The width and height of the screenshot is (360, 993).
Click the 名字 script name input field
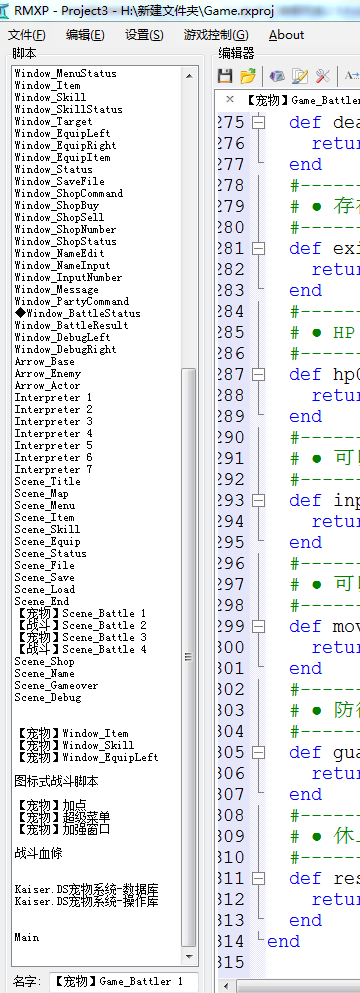coord(123,981)
